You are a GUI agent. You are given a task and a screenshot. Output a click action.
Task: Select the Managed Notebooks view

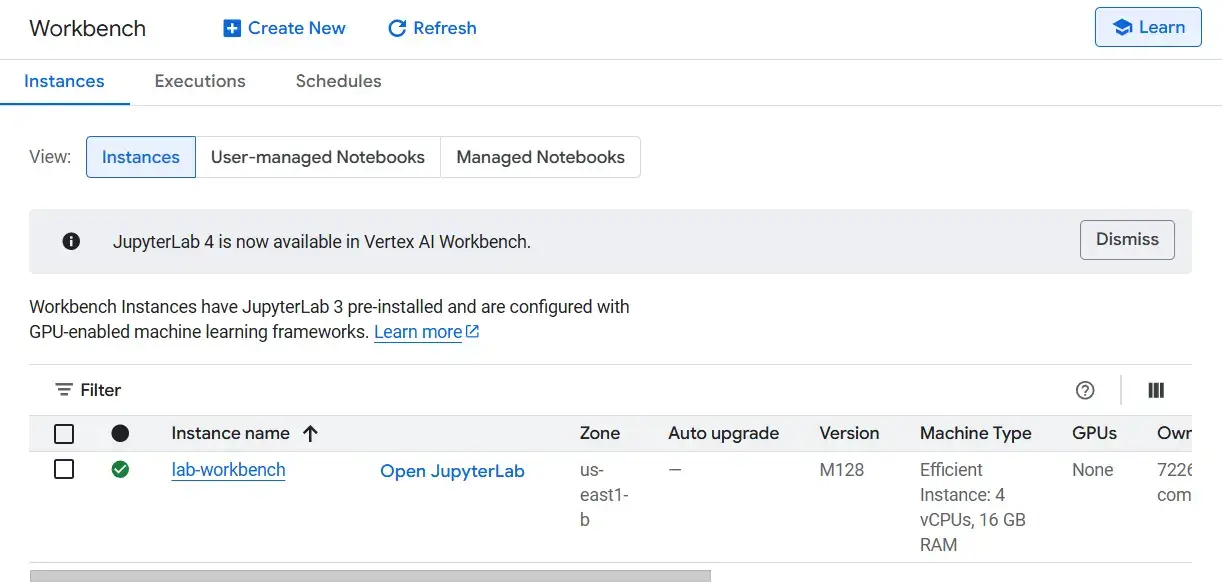coord(540,157)
